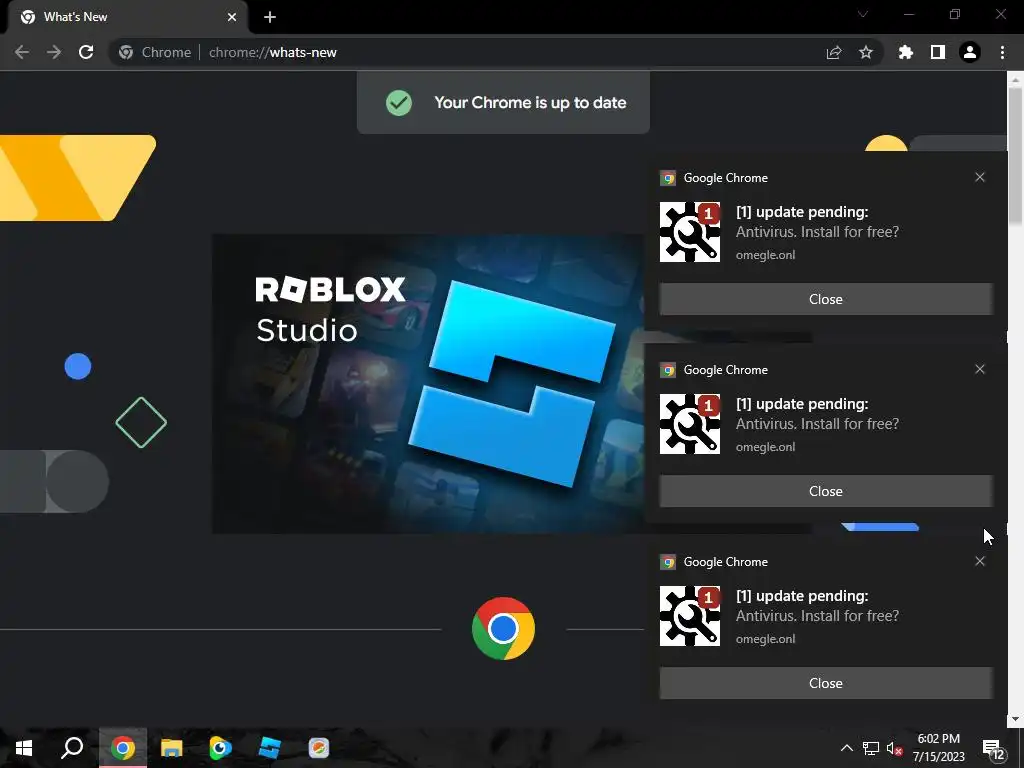1024x768 pixels.
Task: Open the side panel icon
Action: (938, 52)
